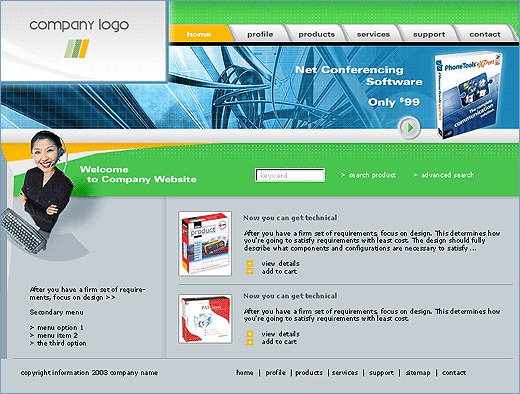Click orange arrow icon beside first add to cart
520x394 pixels.
250,272
